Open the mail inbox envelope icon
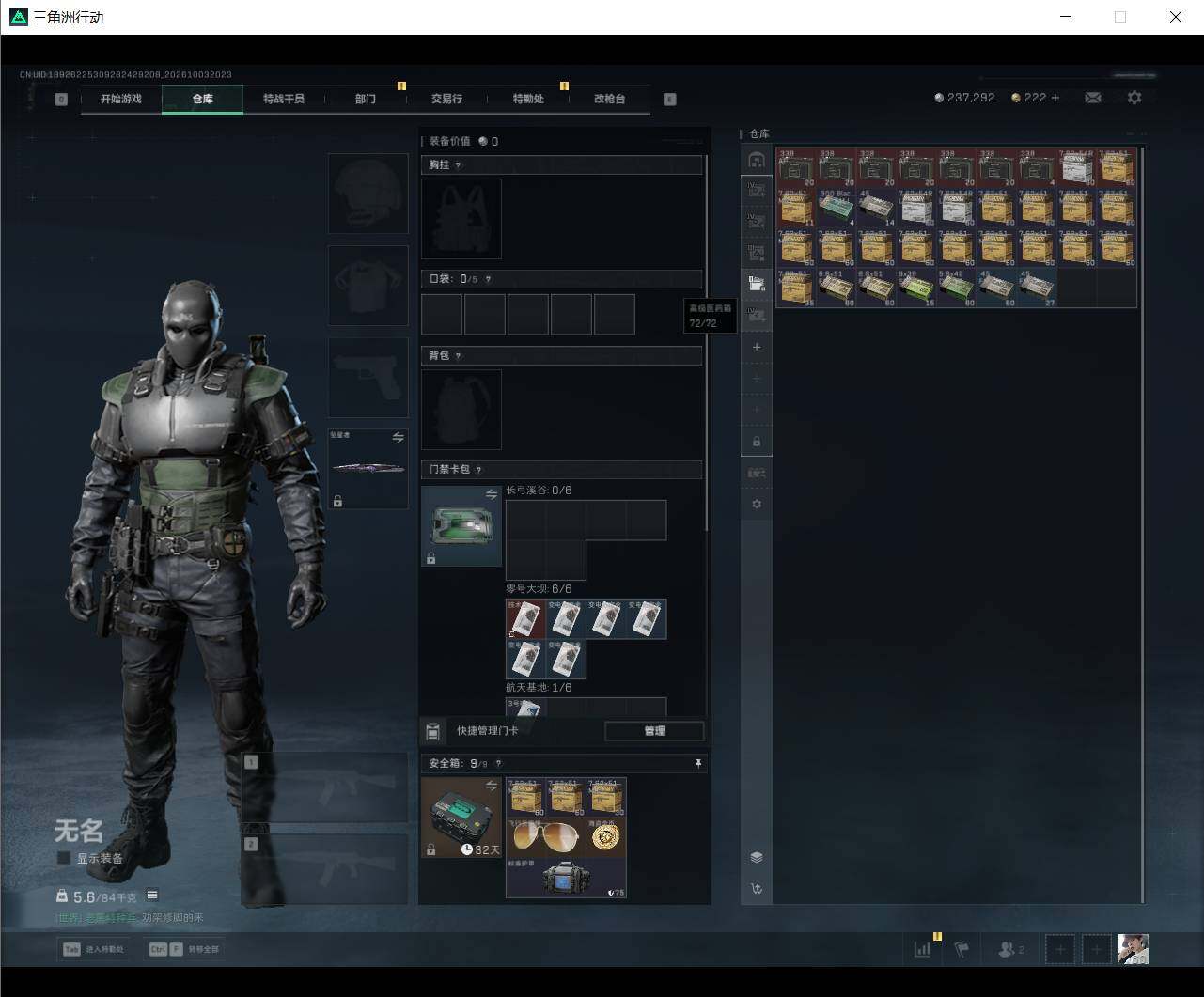The height and width of the screenshot is (997, 1204). pyautogui.click(x=1092, y=98)
